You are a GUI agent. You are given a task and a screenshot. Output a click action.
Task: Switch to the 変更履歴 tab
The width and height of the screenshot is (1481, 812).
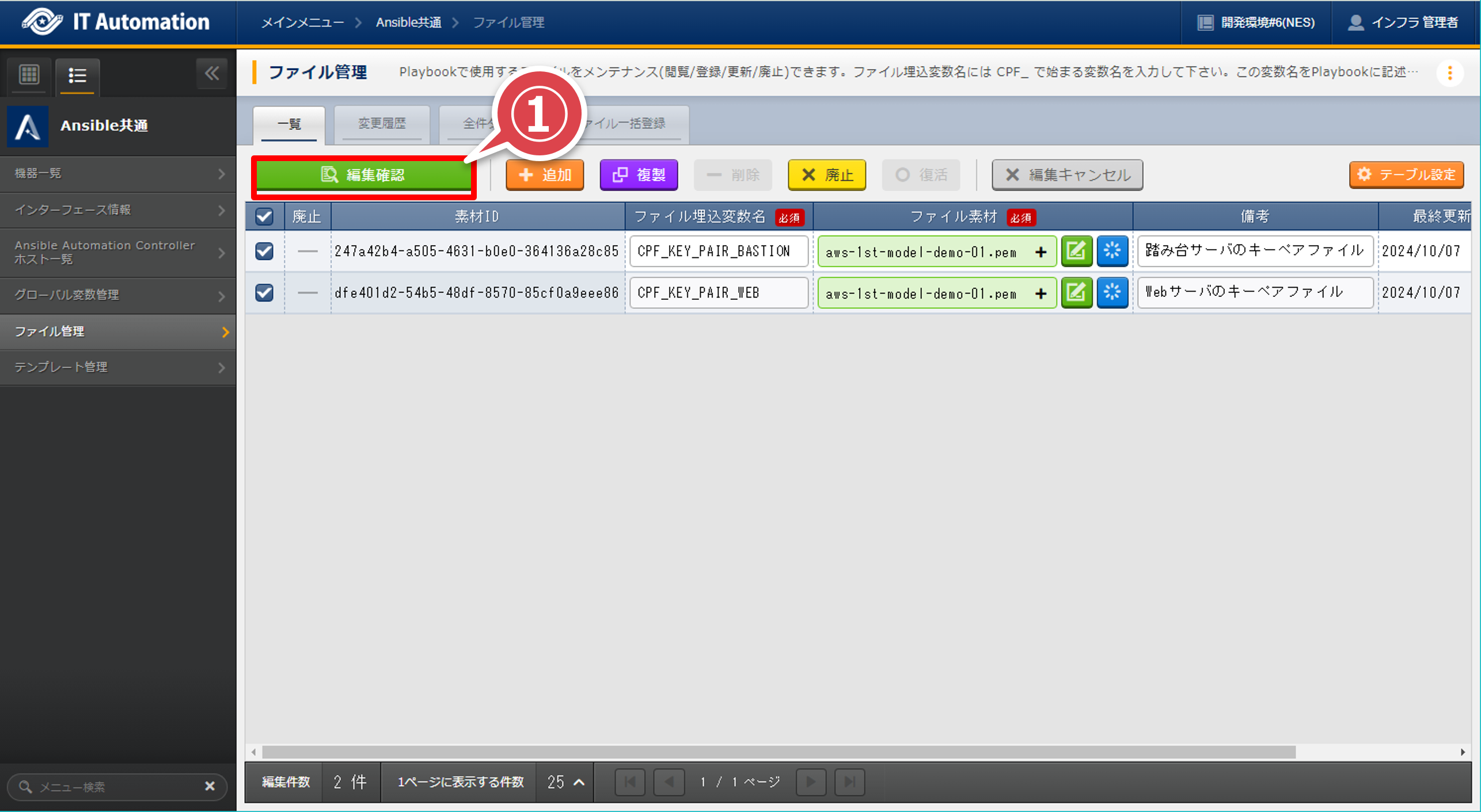pyautogui.click(x=382, y=124)
